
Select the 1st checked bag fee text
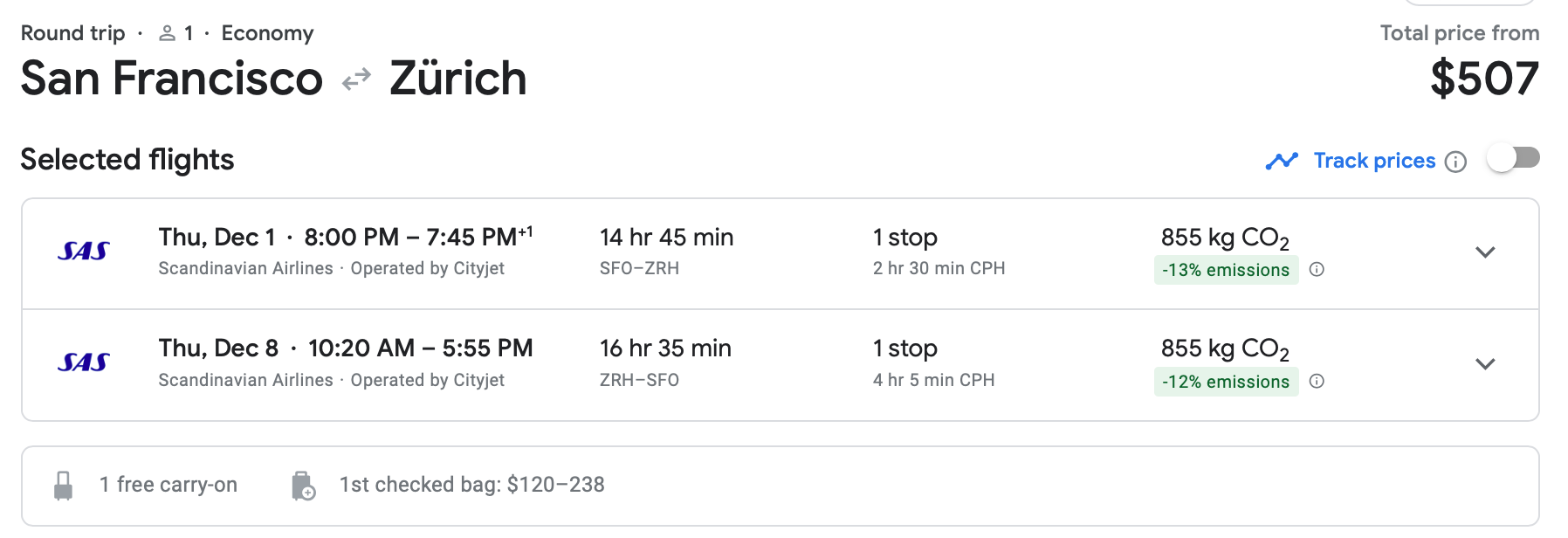click(471, 485)
